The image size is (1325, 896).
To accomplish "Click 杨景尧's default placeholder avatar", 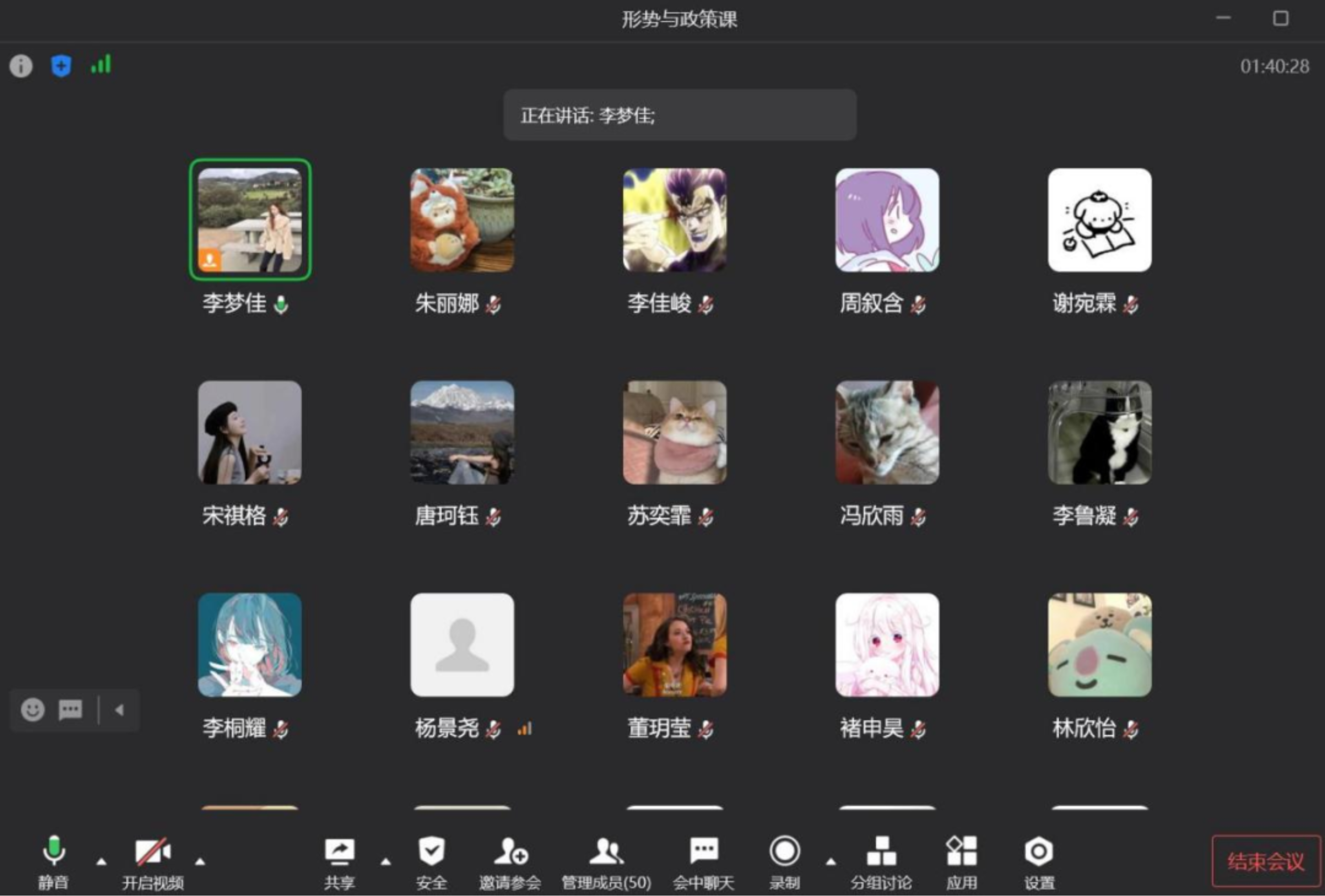I will (462, 644).
